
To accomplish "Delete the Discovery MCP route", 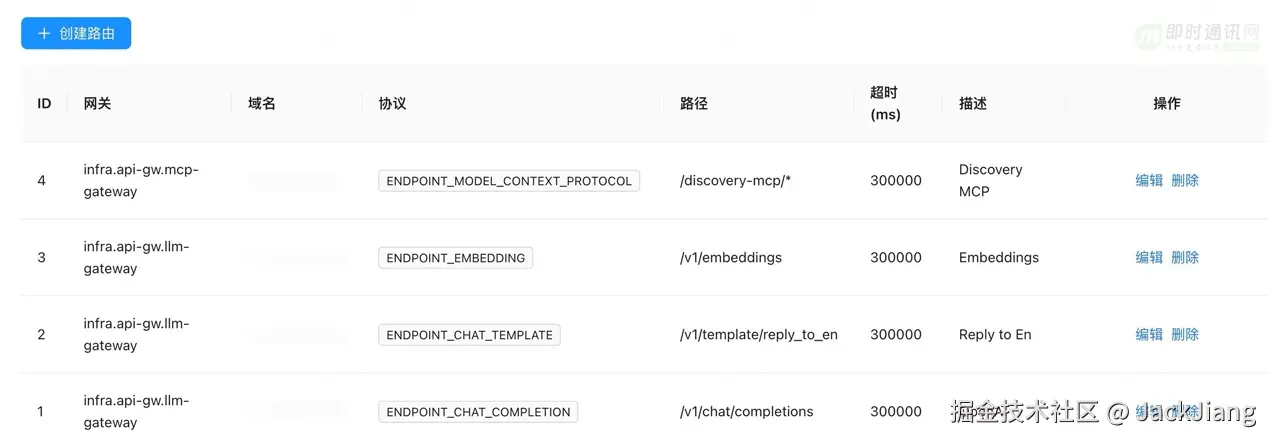I will coord(1185,180).
